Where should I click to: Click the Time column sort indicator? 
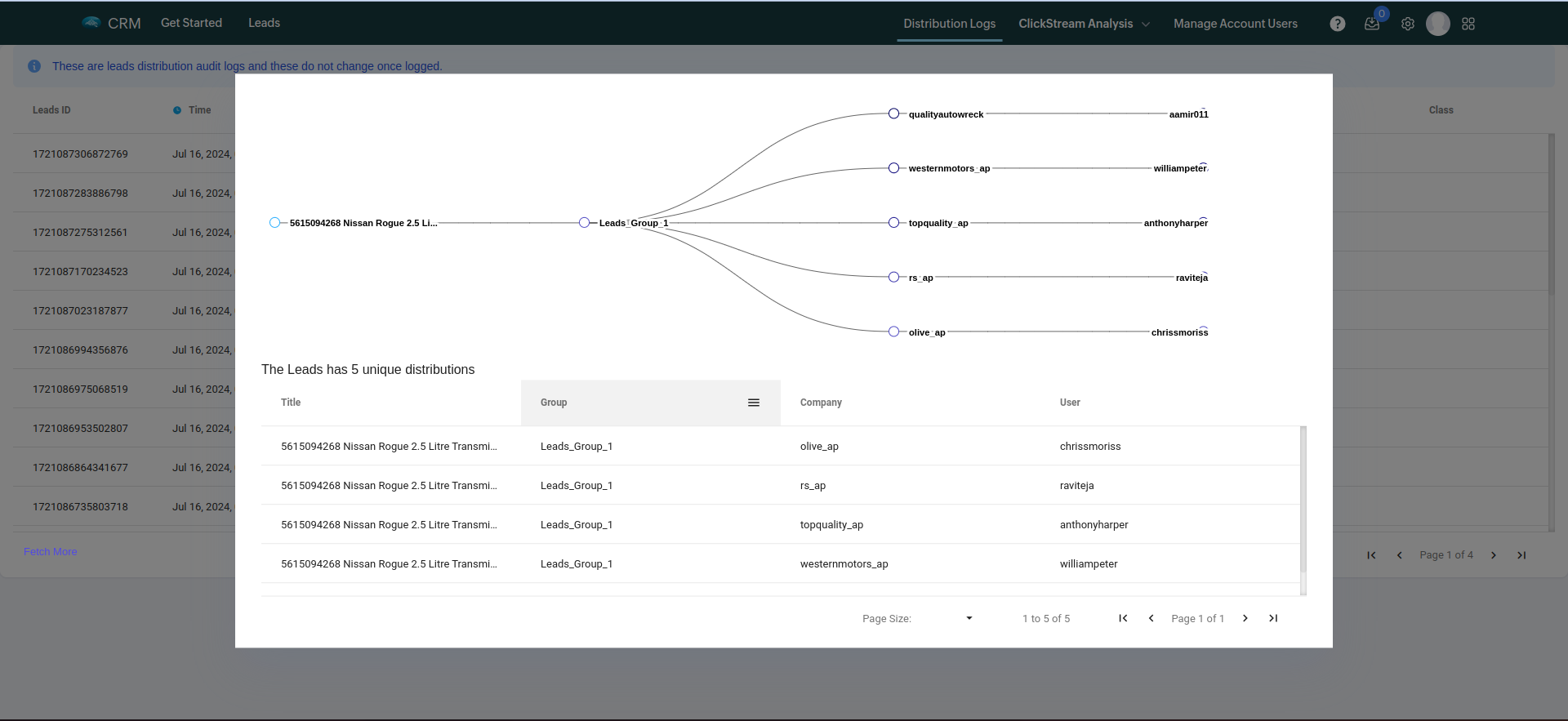pos(177,110)
